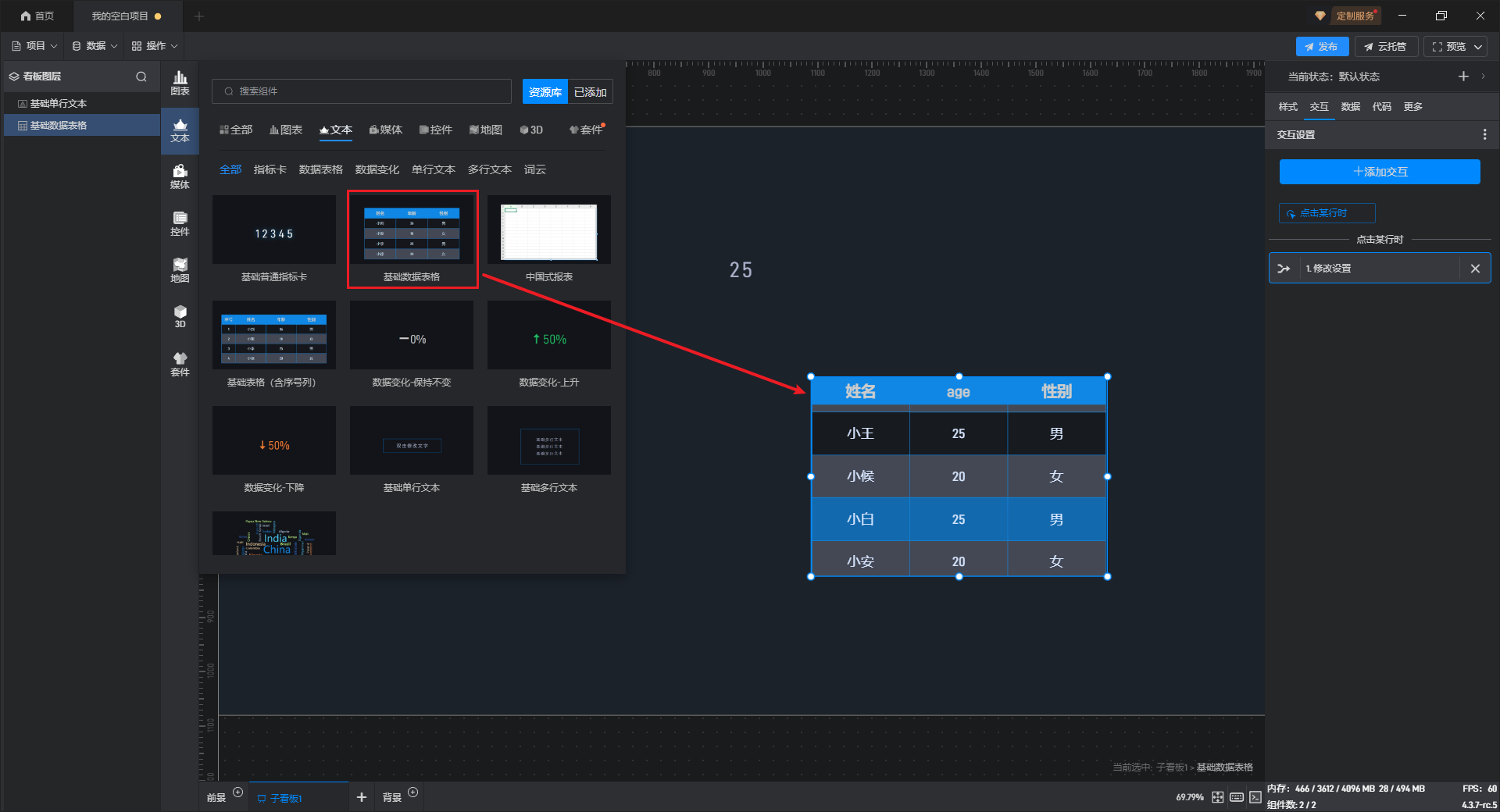Switch to the 已添加 toggle option

590,92
